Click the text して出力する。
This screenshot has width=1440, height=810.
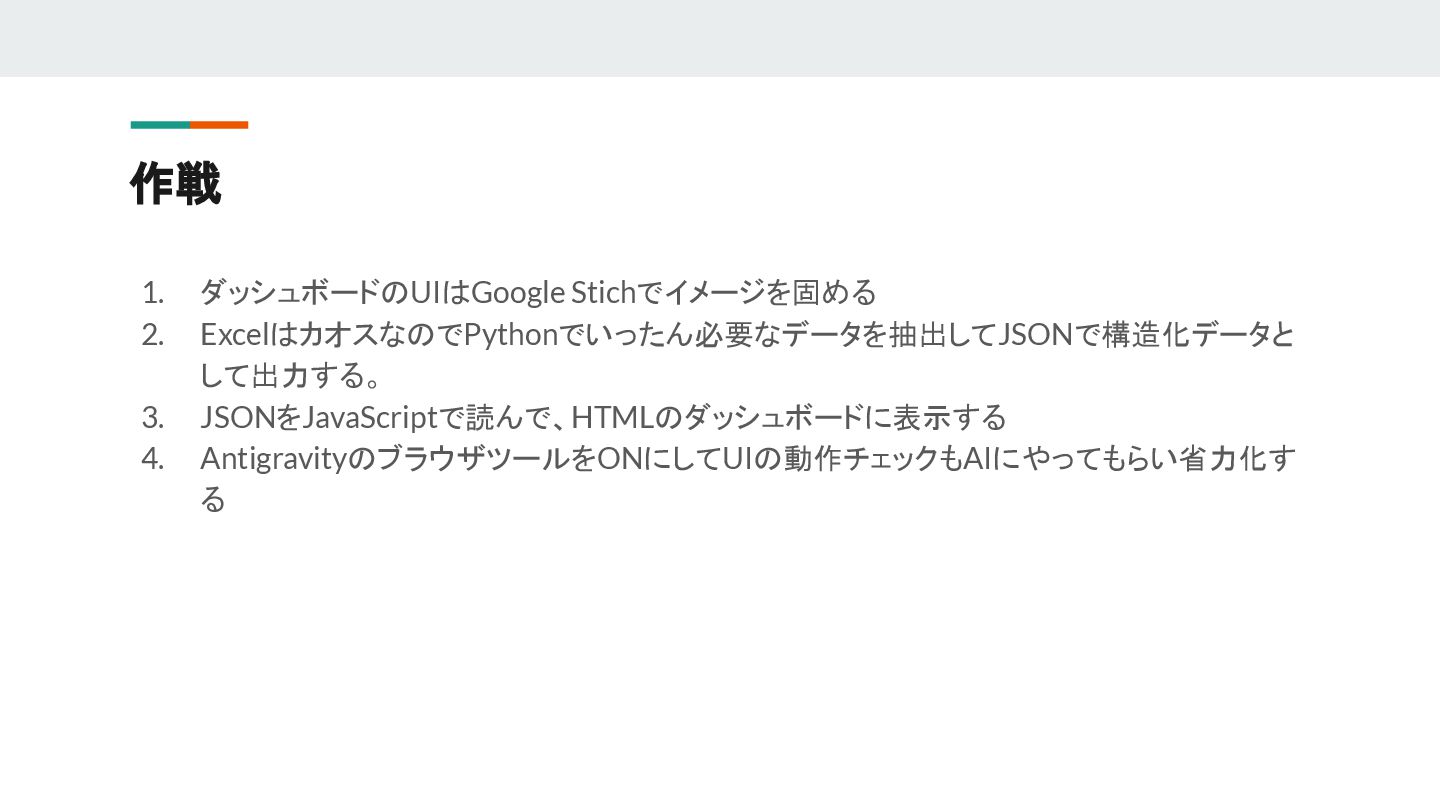[x=290, y=375]
